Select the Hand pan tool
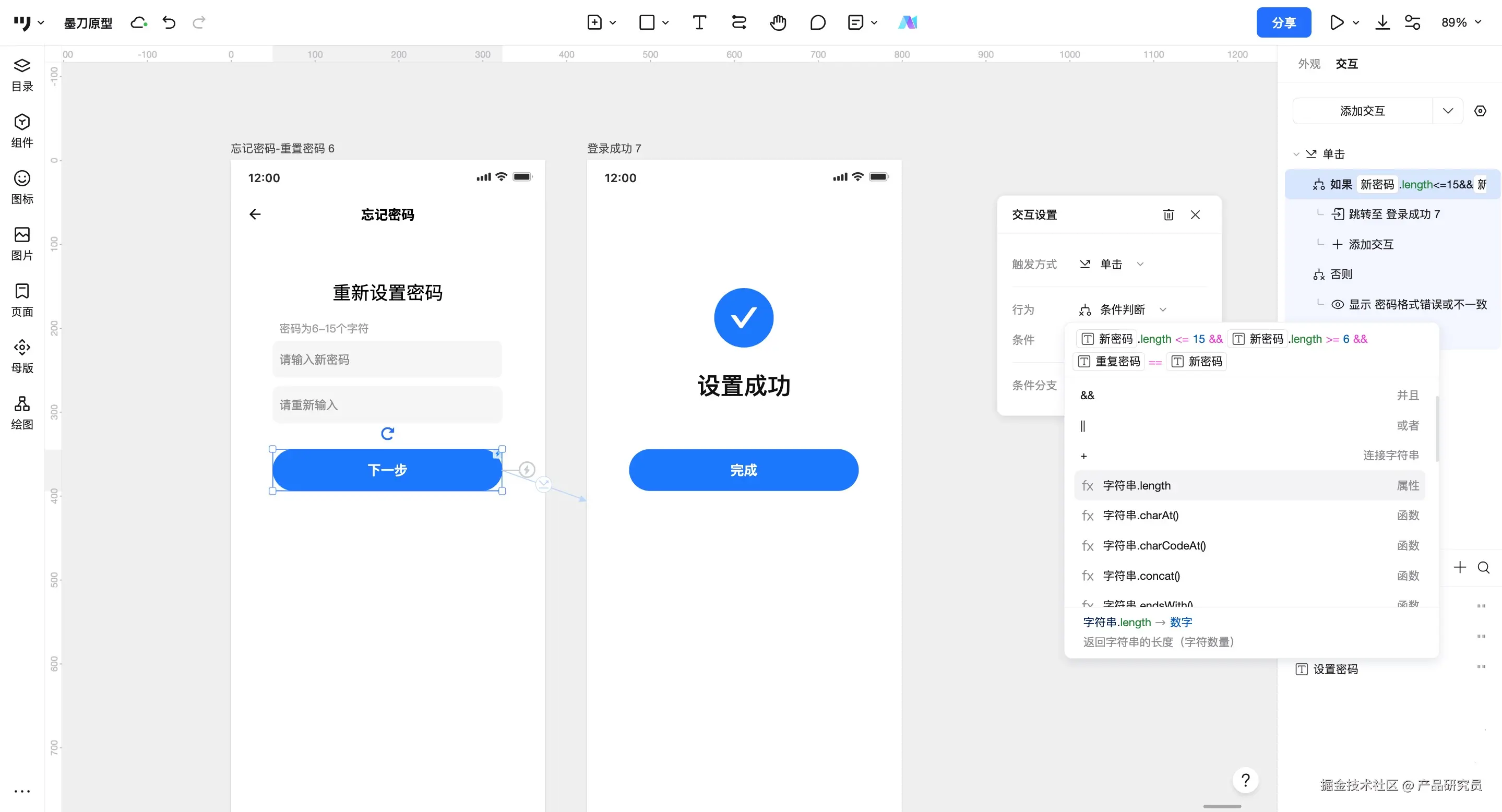Viewport: 1502px width, 812px height. tap(778, 23)
